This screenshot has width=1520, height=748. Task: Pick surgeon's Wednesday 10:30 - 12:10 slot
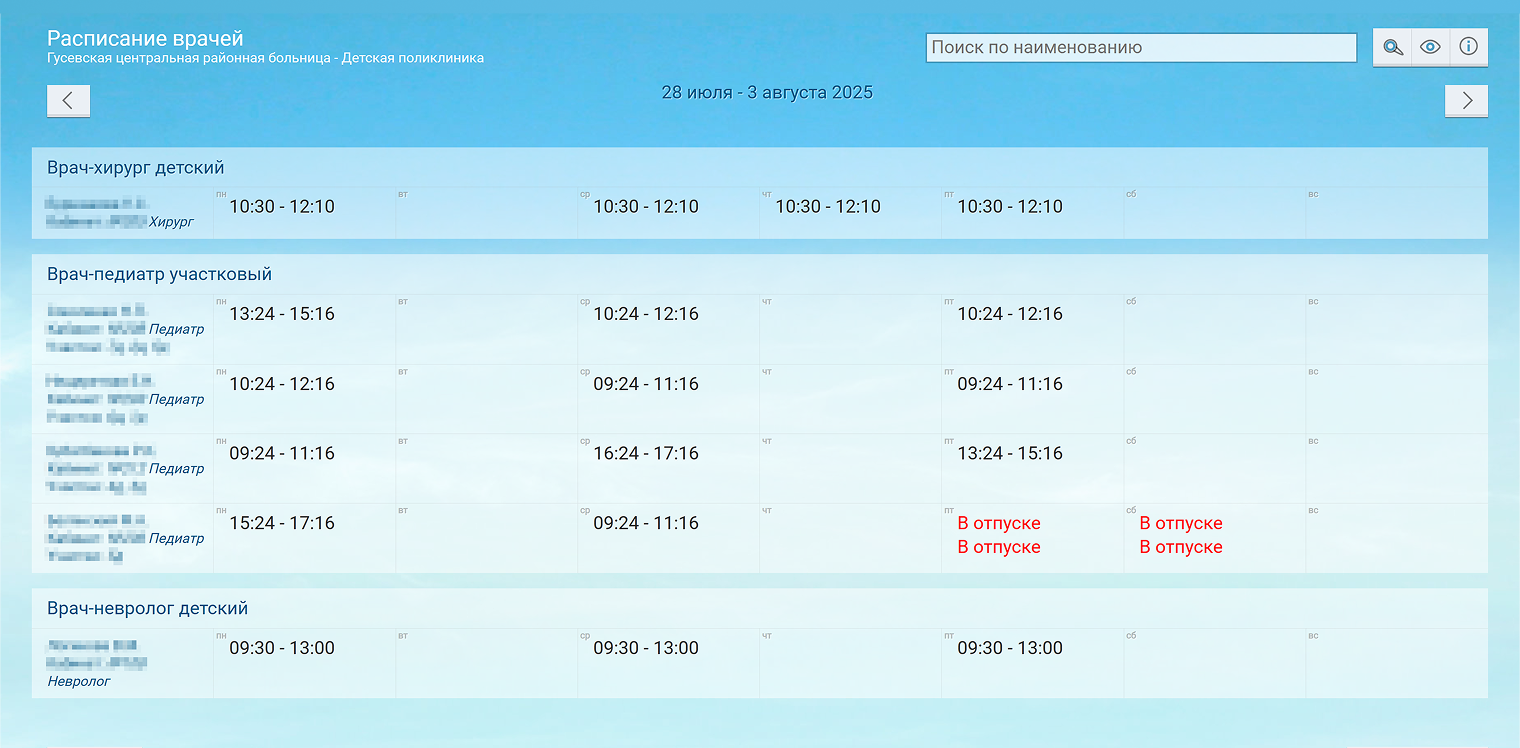646,207
